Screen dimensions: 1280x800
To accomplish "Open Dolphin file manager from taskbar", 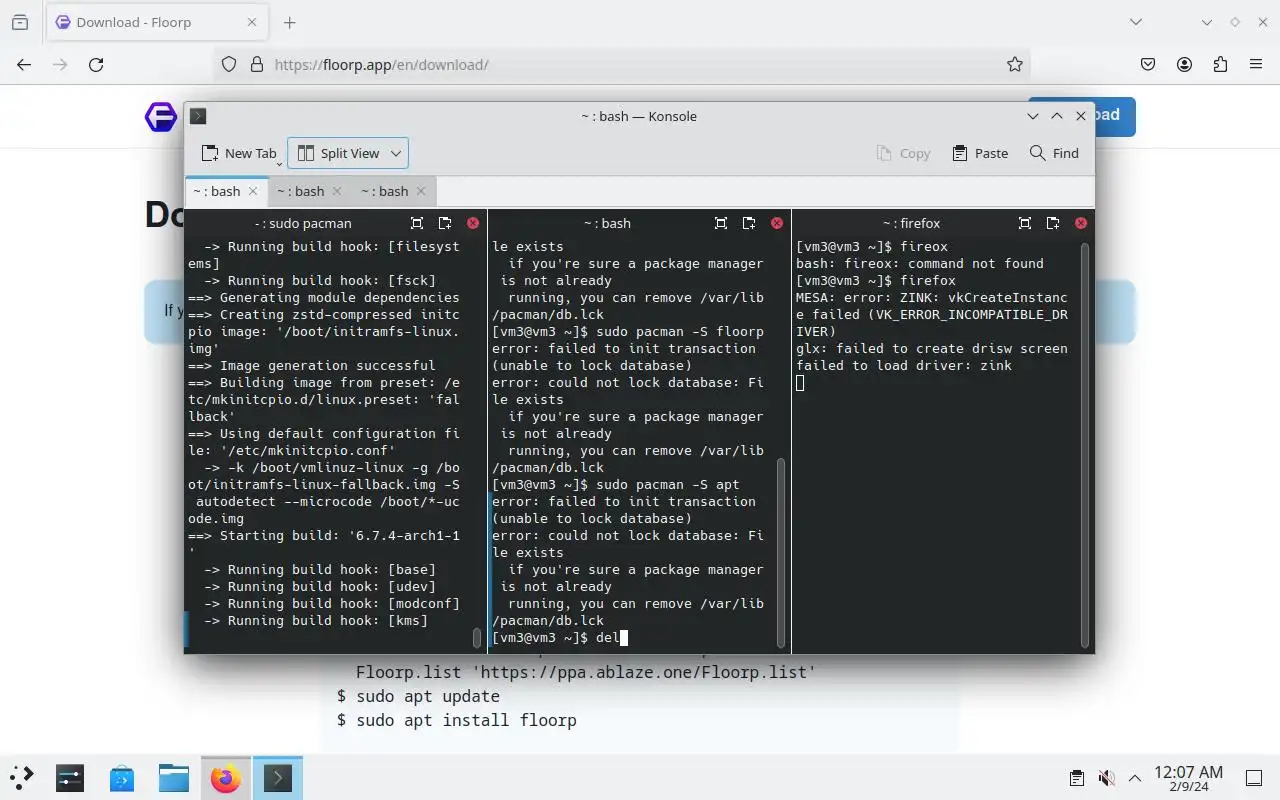I will pyautogui.click(x=174, y=777).
